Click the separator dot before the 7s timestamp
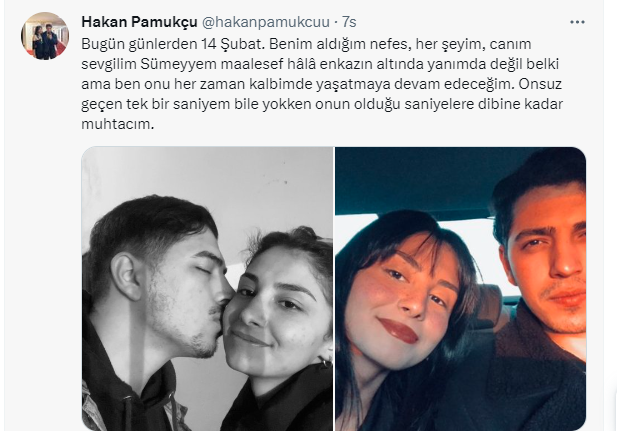The width and height of the screenshot is (617, 431). (336, 22)
